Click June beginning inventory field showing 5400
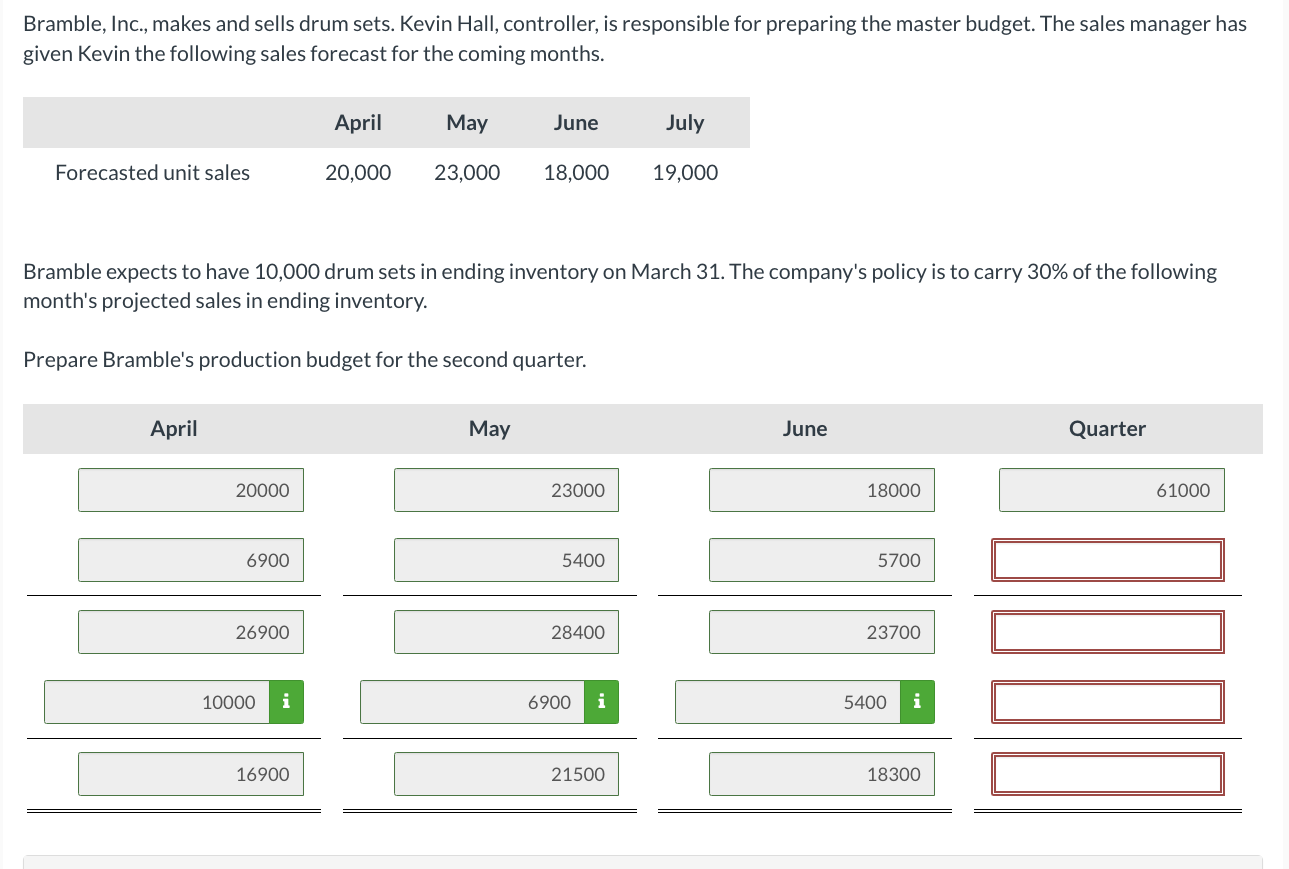The height and width of the screenshot is (869, 1289). point(789,702)
